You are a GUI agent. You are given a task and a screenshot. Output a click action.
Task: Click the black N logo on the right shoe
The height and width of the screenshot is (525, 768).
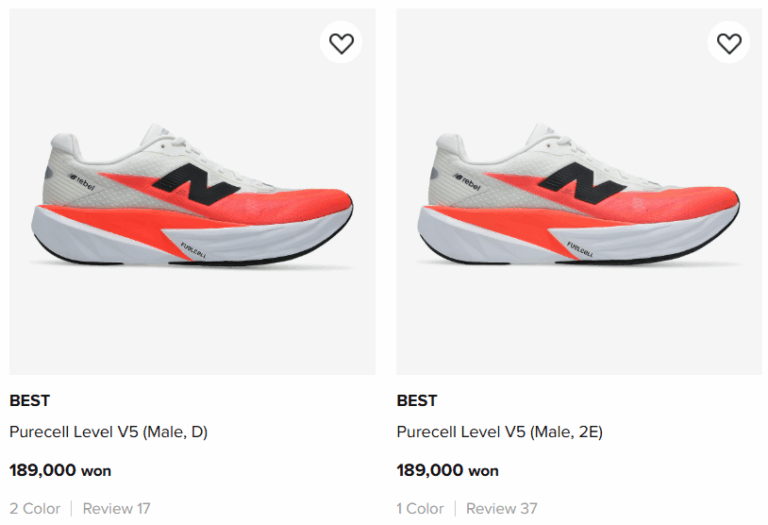[584, 183]
